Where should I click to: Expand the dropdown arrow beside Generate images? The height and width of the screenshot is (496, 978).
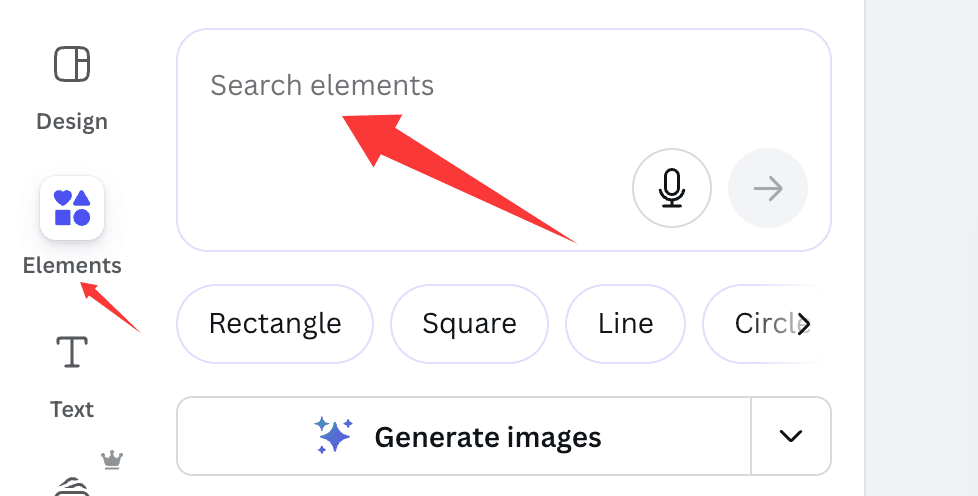(x=791, y=437)
